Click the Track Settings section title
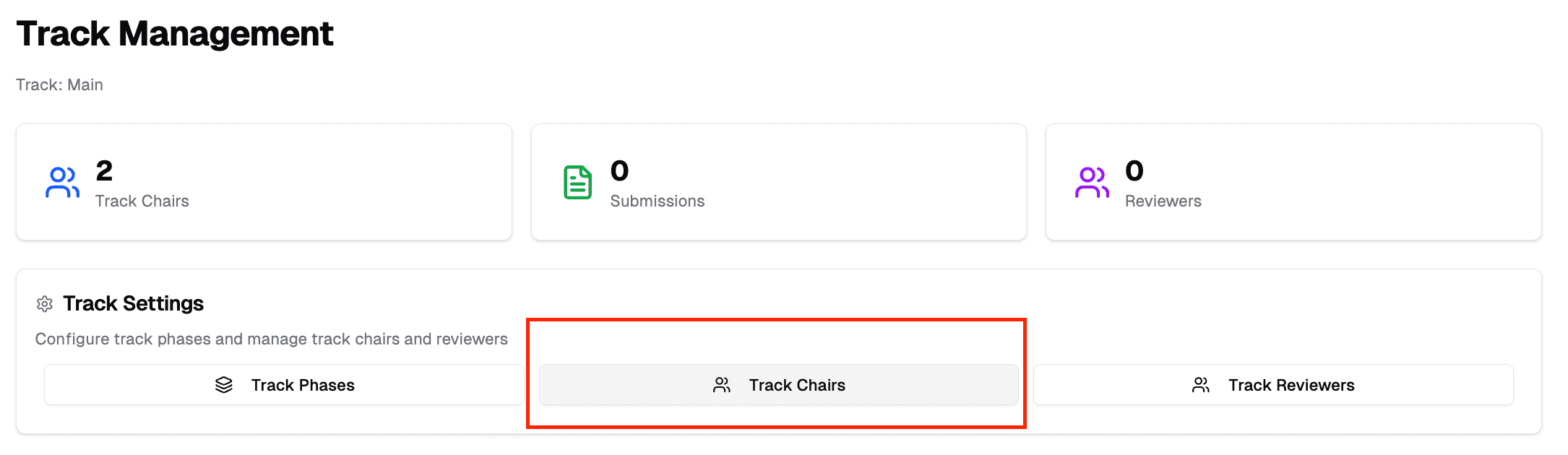The height and width of the screenshot is (455, 1568). pyautogui.click(x=133, y=303)
